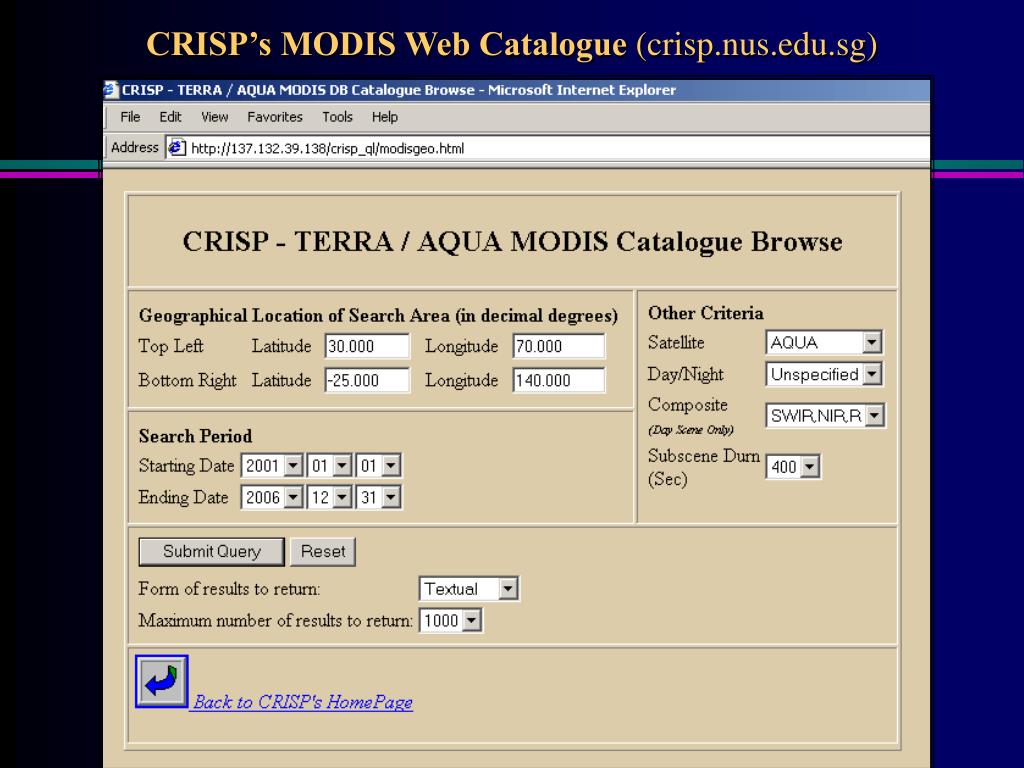This screenshot has width=1024, height=768.
Task: Open the Subscene Durn 400 dropdown
Action: [x=793, y=467]
